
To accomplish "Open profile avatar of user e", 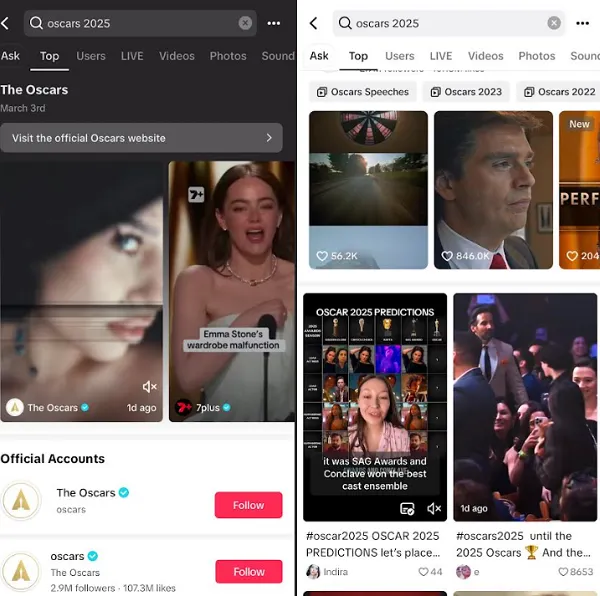I will [463, 572].
